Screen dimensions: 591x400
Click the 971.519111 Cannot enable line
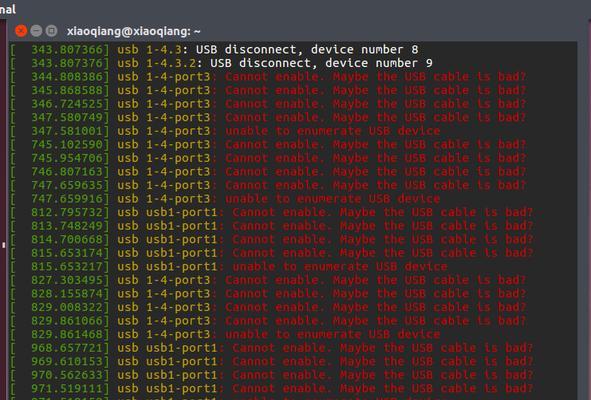point(271,389)
